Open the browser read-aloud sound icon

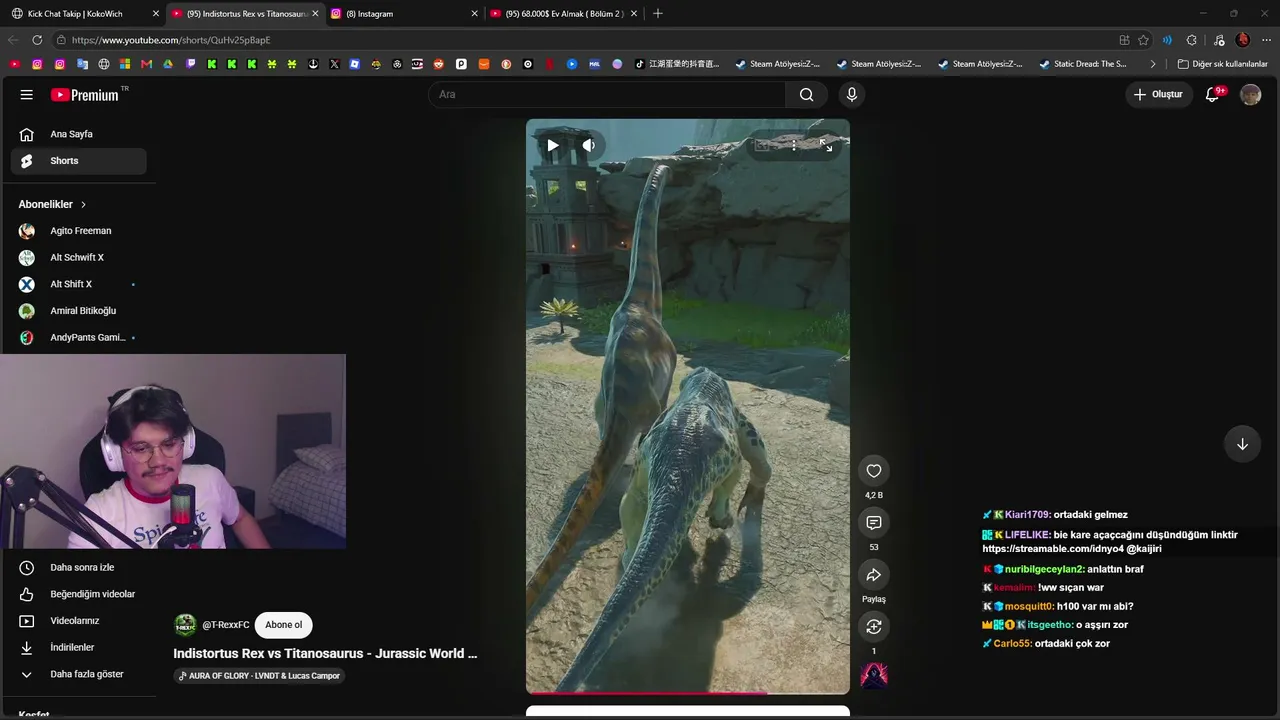(x=1167, y=40)
